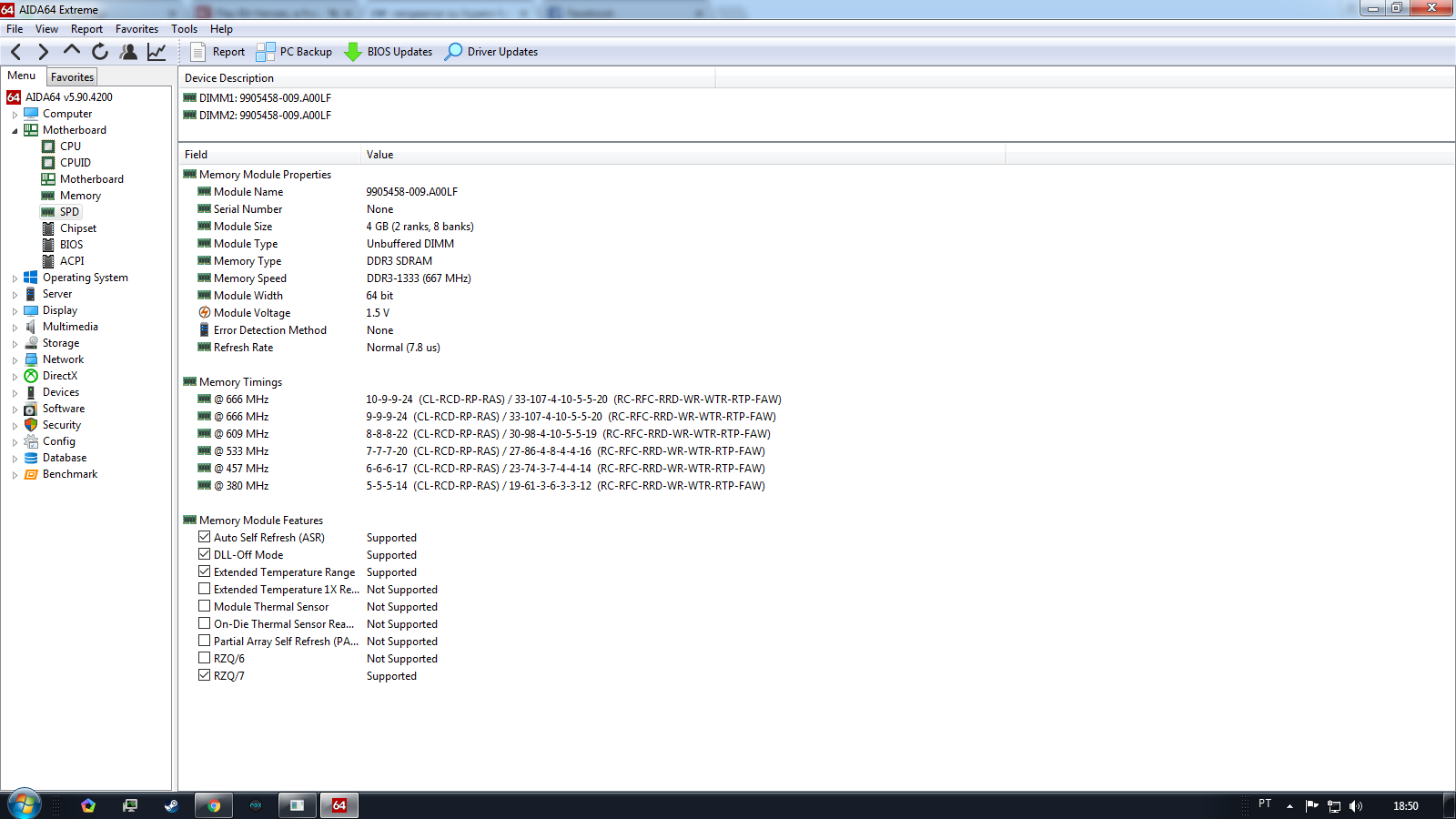This screenshot has width=1456, height=819.
Task: Check for BIOS Updates
Action: (389, 52)
